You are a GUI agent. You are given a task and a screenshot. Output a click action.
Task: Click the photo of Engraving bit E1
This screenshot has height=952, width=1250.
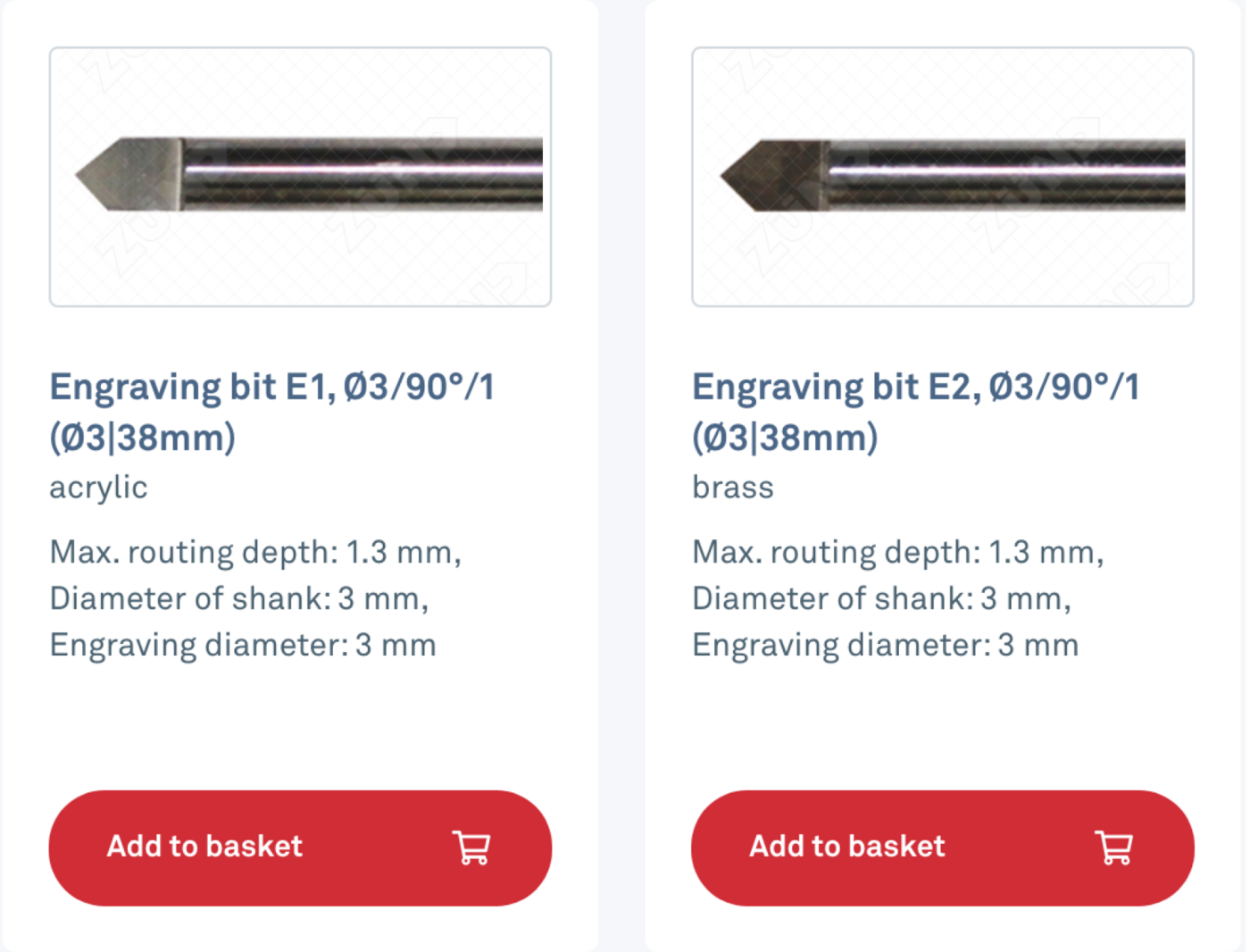(x=299, y=176)
